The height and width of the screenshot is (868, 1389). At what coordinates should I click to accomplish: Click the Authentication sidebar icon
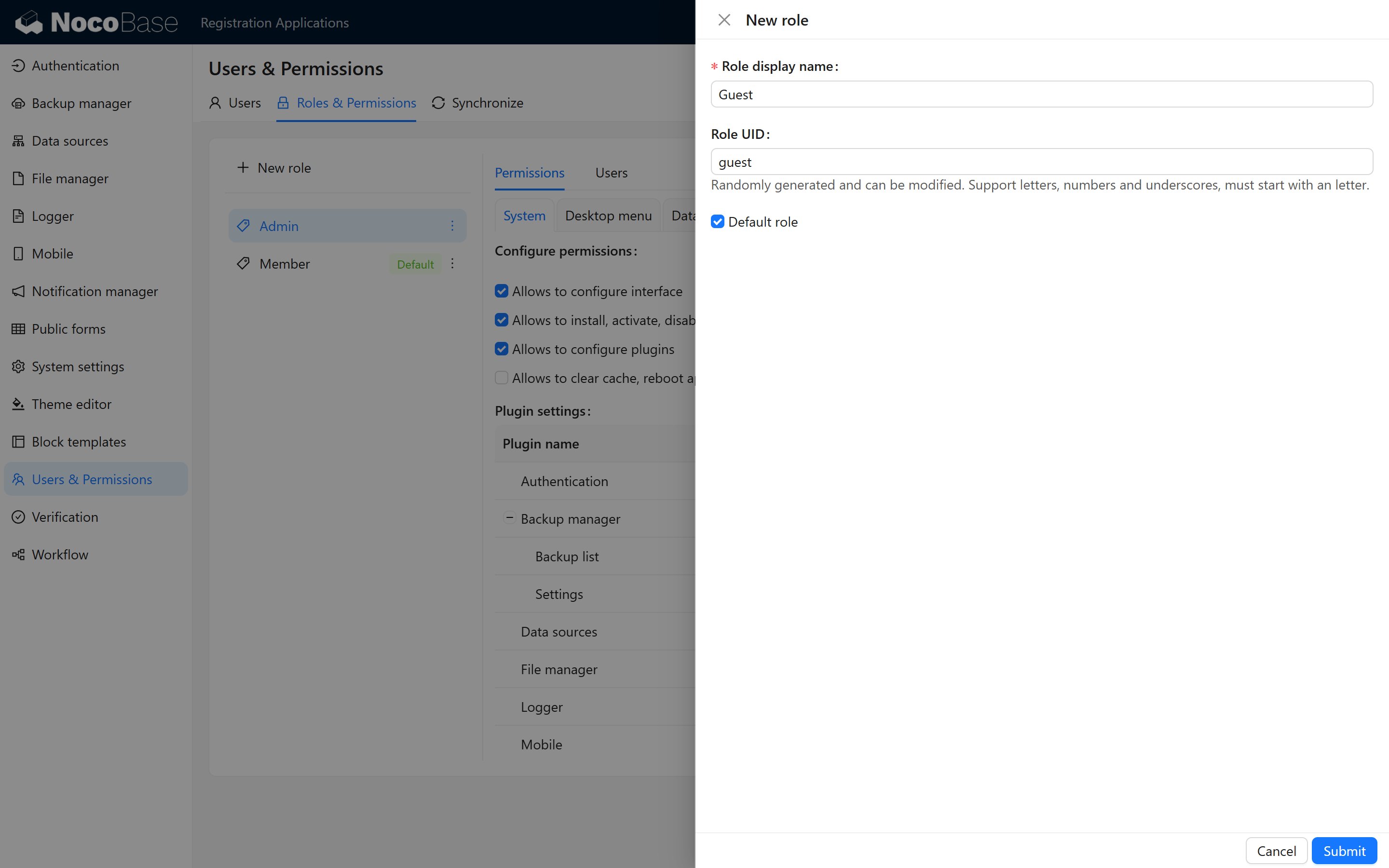(18, 66)
